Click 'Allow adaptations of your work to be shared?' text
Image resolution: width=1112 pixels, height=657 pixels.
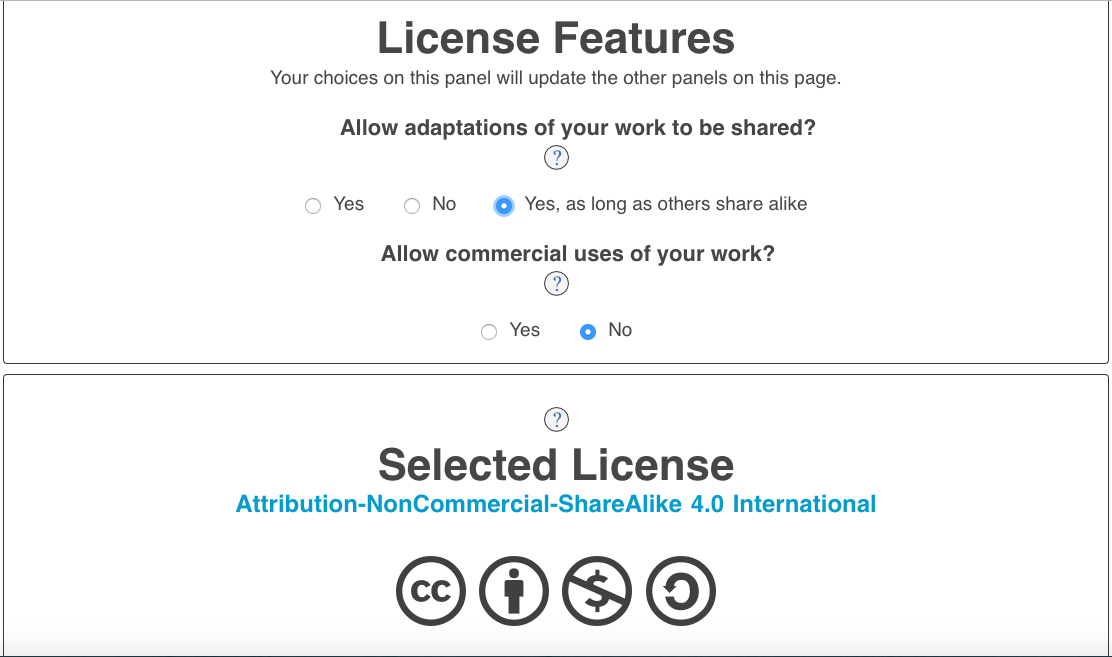click(578, 128)
